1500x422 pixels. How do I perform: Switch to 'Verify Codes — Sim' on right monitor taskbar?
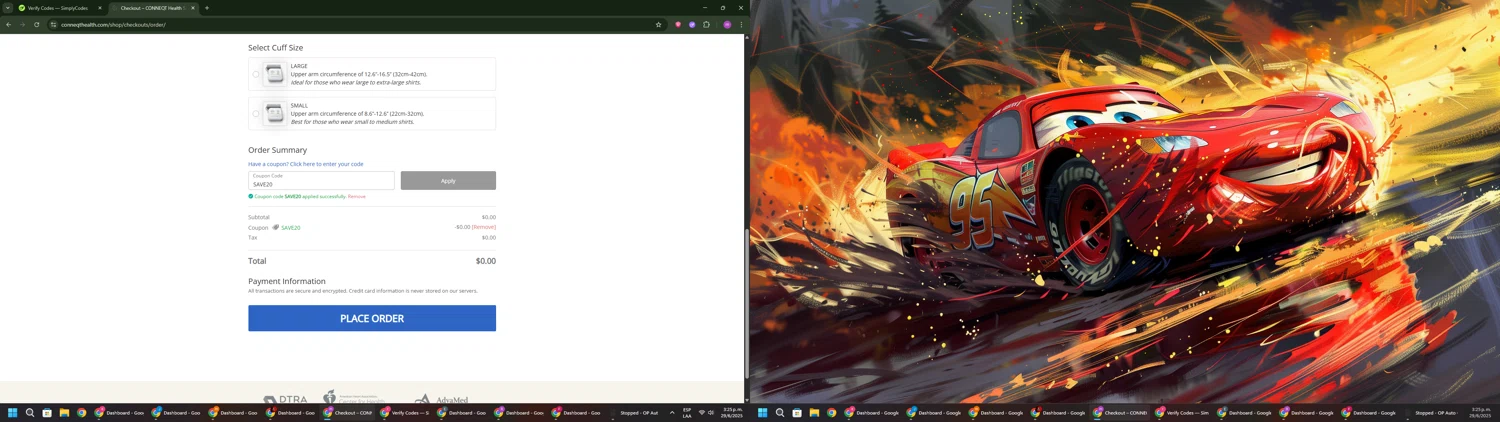1183,413
